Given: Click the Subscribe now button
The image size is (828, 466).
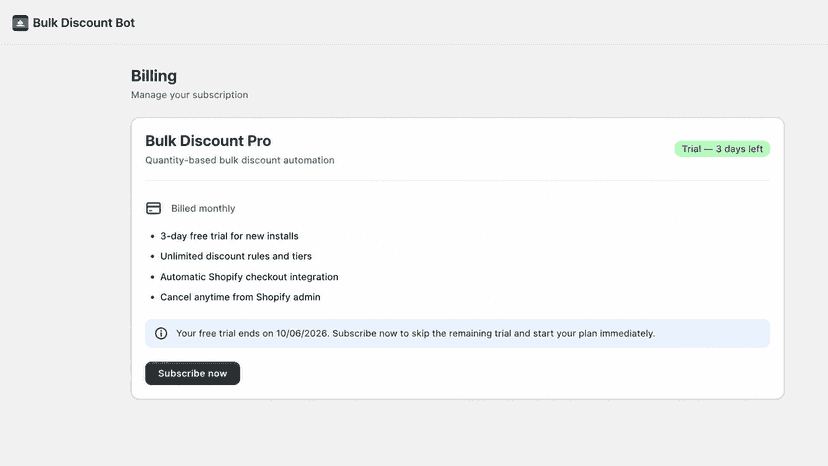Looking at the screenshot, I should tap(193, 374).
